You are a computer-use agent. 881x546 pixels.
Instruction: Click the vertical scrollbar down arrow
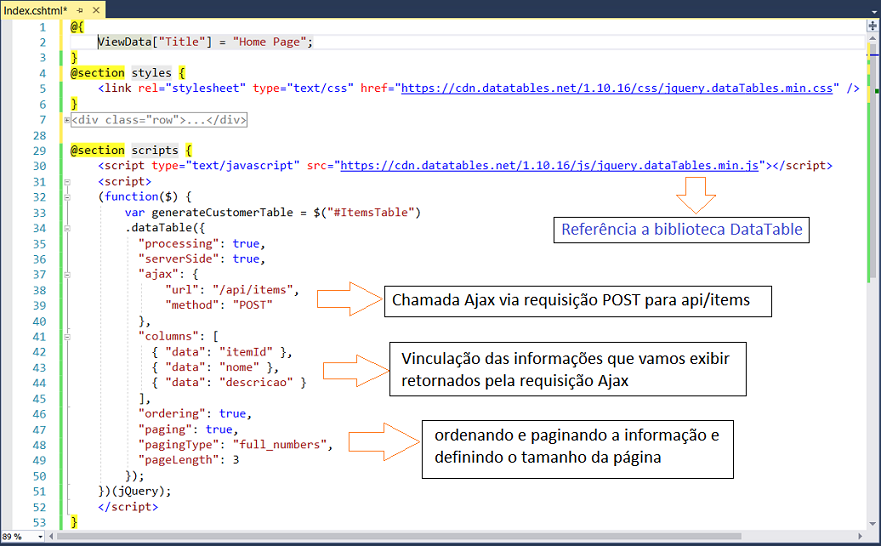click(872, 524)
